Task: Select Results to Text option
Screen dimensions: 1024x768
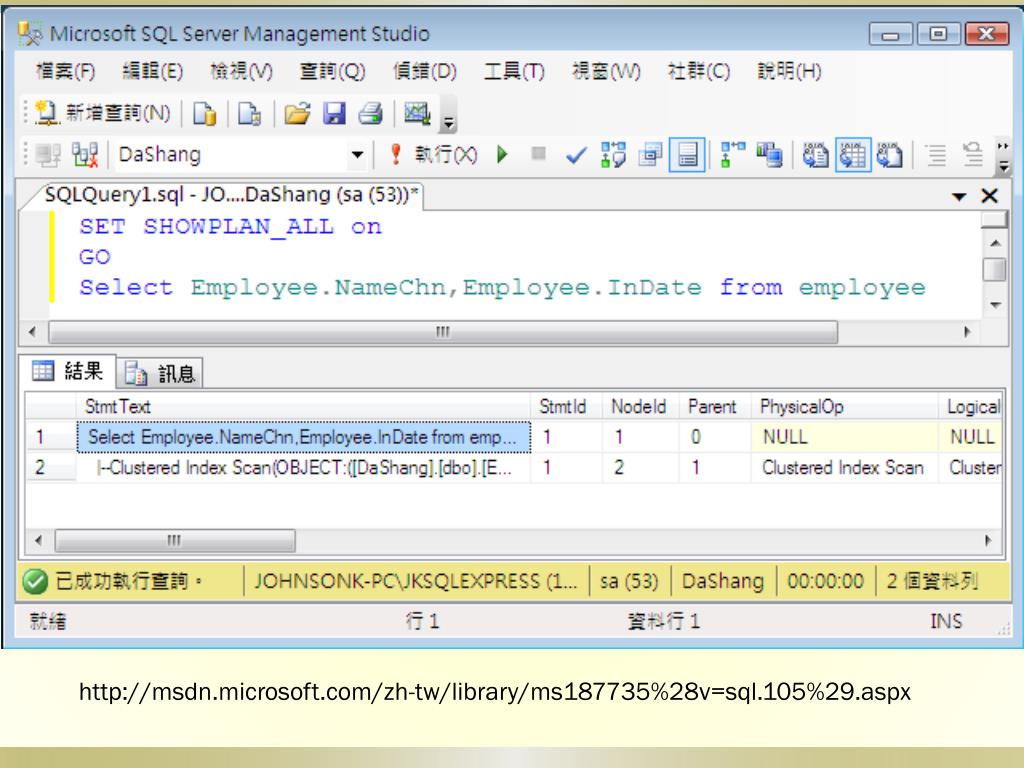Action: click(815, 155)
